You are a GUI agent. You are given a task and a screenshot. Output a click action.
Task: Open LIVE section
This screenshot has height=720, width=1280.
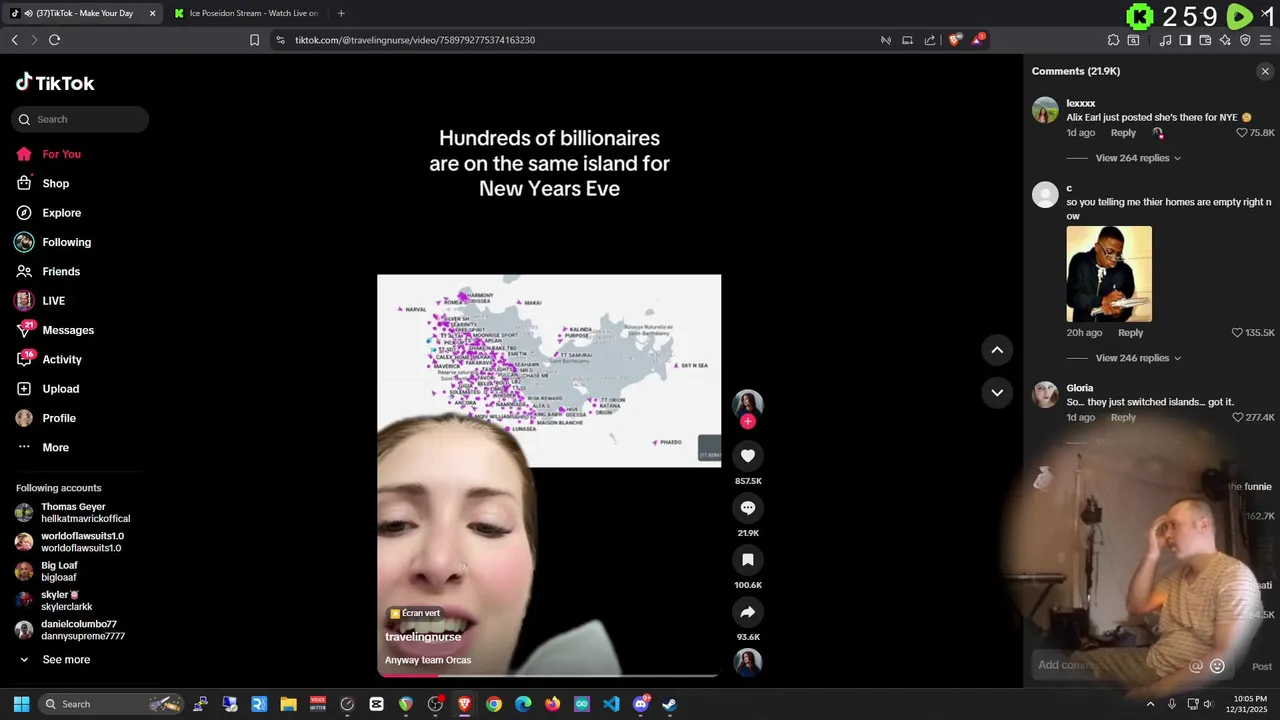coord(40,301)
